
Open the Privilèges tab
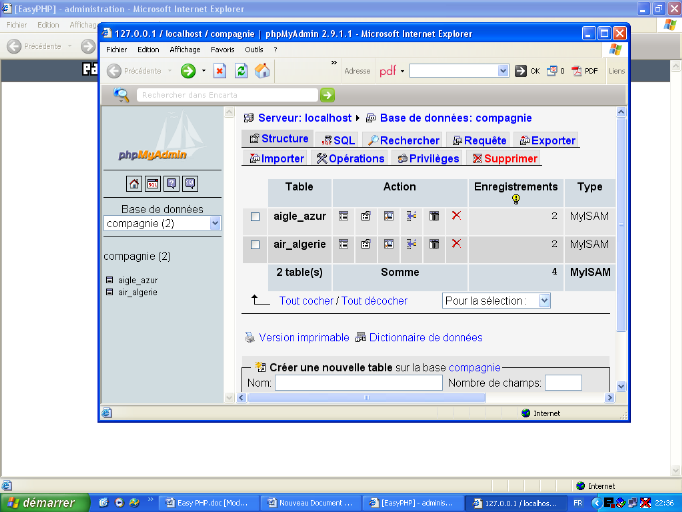pyautogui.click(x=428, y=158)
